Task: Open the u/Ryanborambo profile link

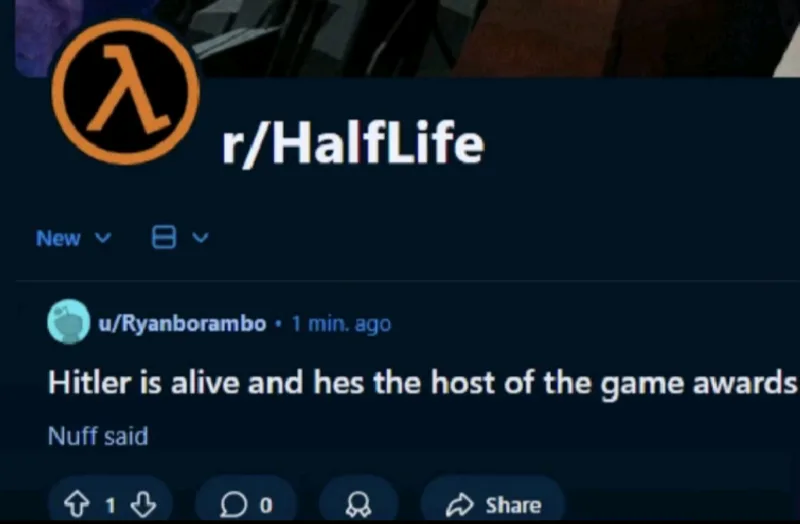Action: pos(182,323)
